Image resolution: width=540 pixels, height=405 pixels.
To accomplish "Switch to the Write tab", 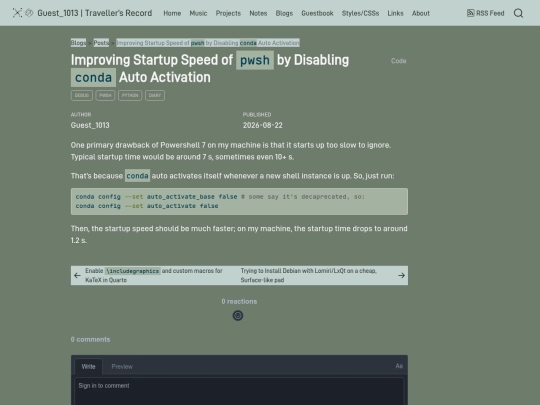I will pyautogui.click(x=89, y=366).
